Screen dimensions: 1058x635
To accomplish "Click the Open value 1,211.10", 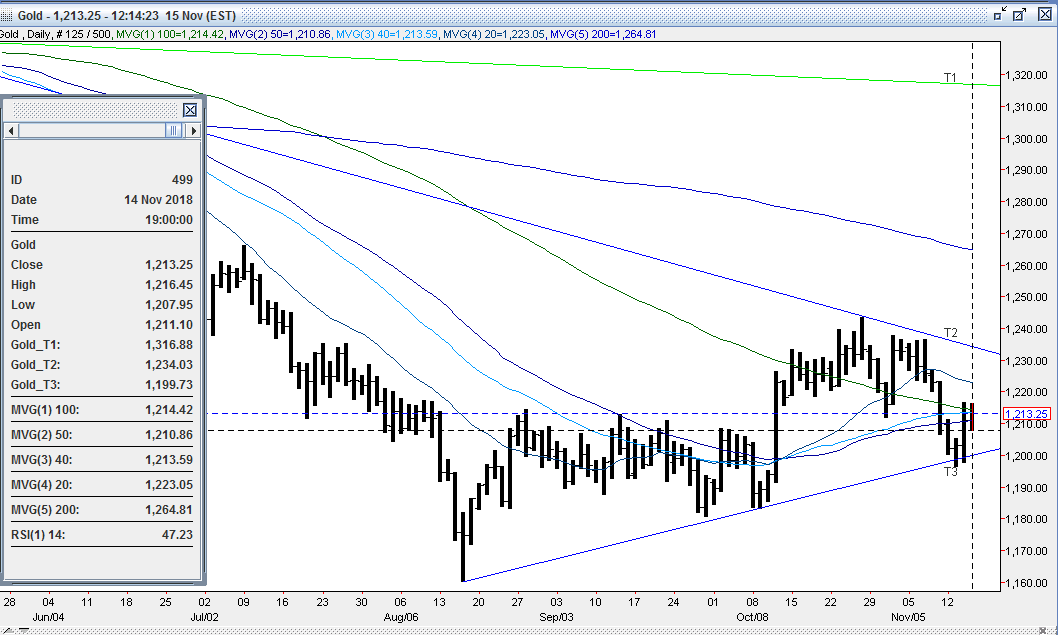I will click(169, 325).
